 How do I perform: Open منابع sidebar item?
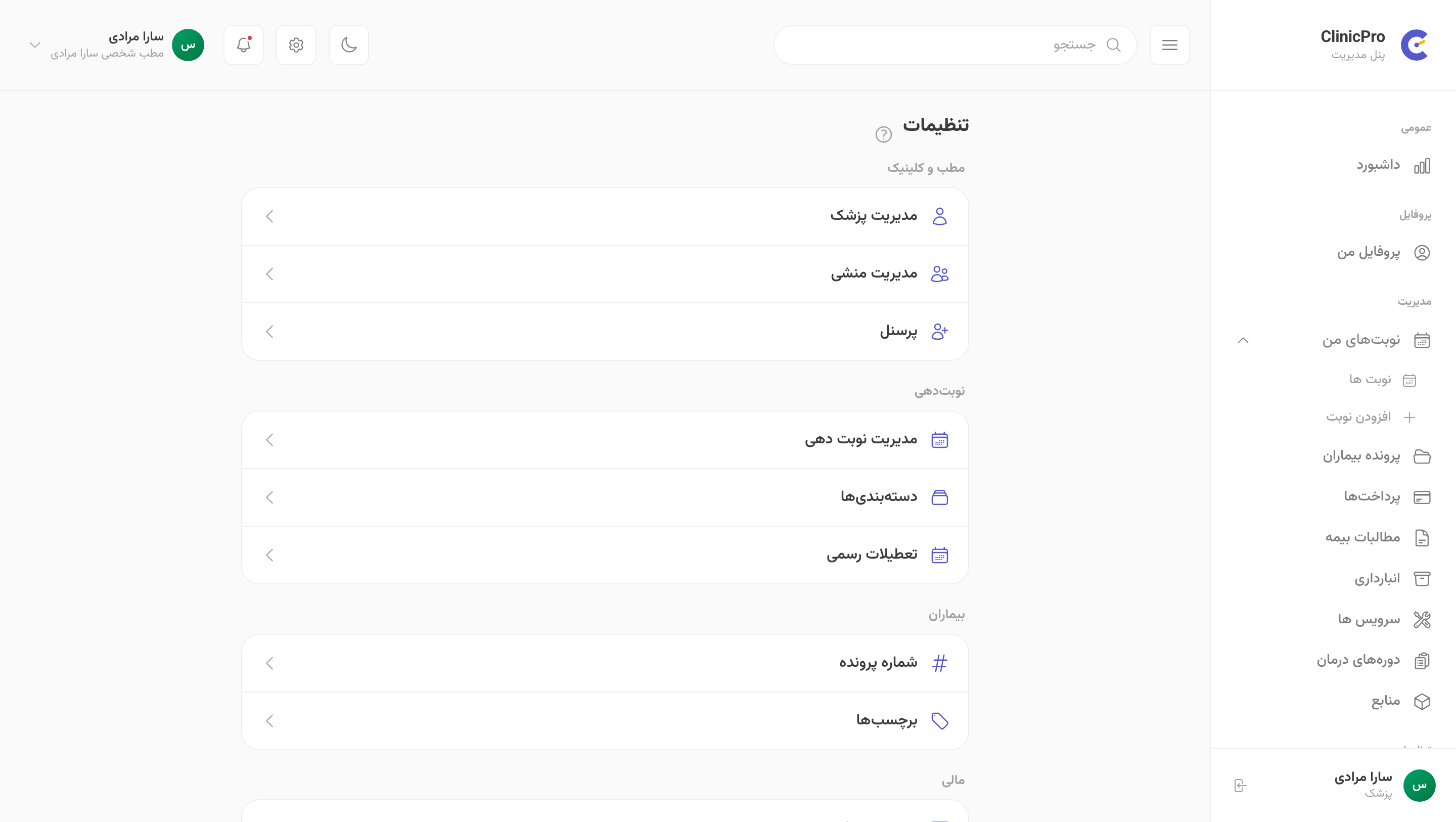pyautogui.click(x=1333, y=701)
